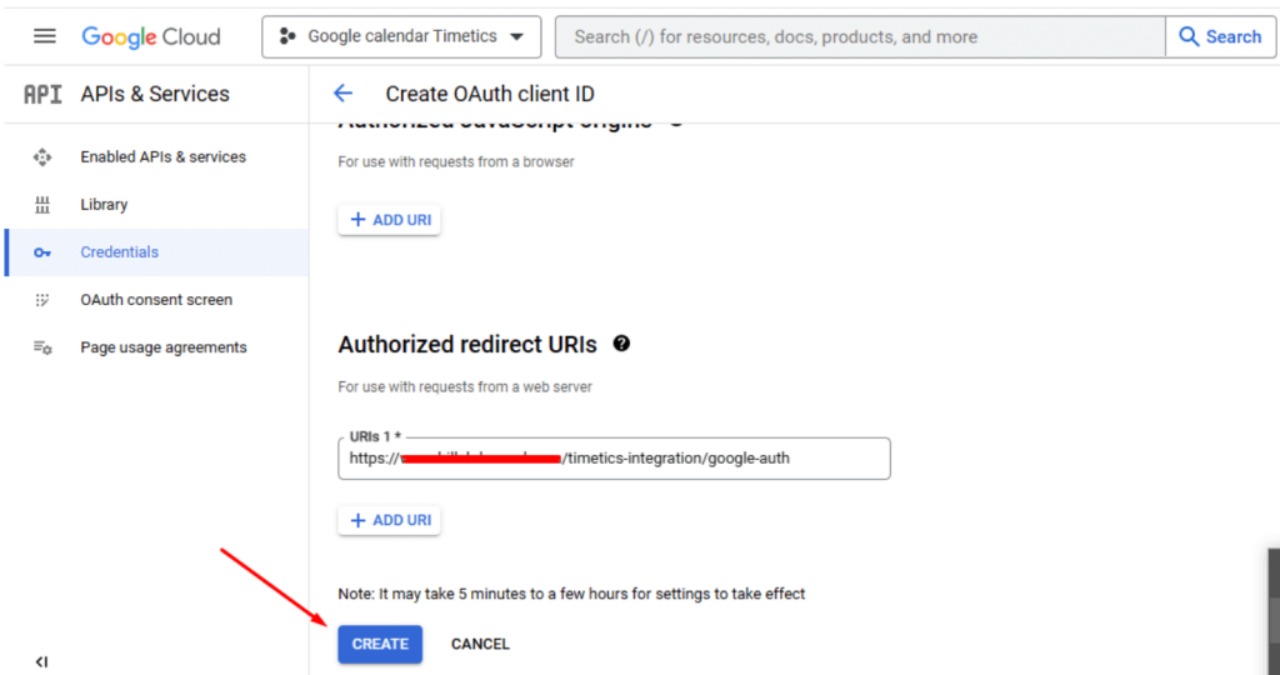Click the blue CREATE button

click(x=380, y=644)
